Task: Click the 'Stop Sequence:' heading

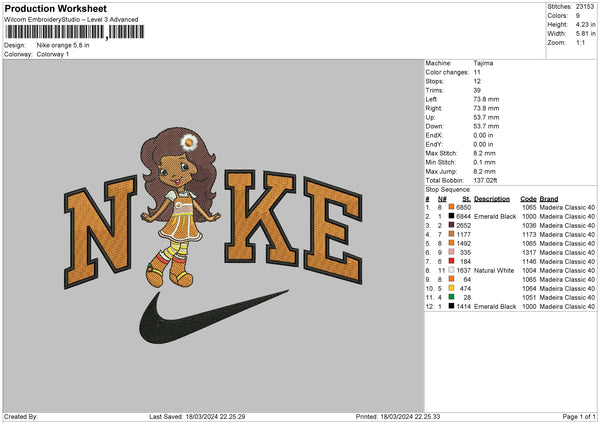Action: tap(448, 189)
